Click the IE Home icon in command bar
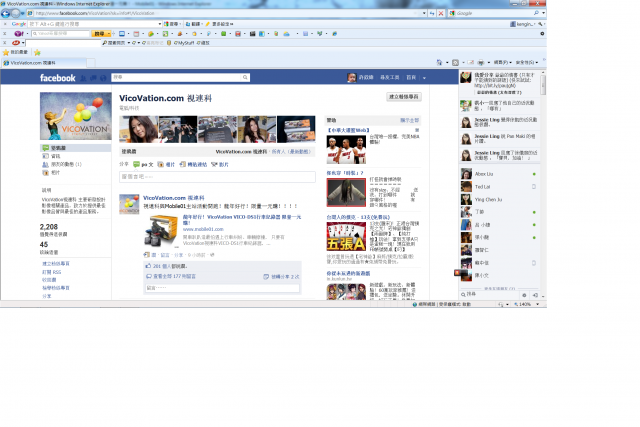 pyautogui.click(x=439, y=62)
